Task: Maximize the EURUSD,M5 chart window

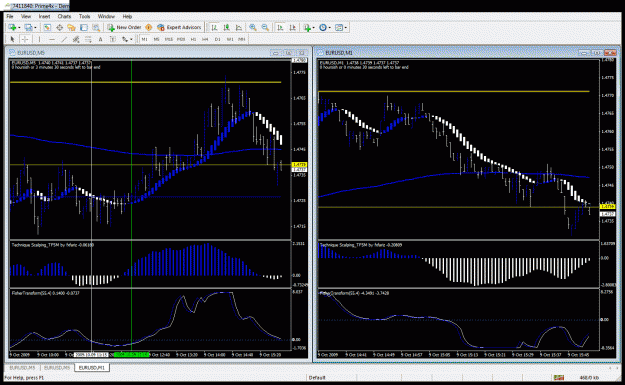Action: pos(289,53)
